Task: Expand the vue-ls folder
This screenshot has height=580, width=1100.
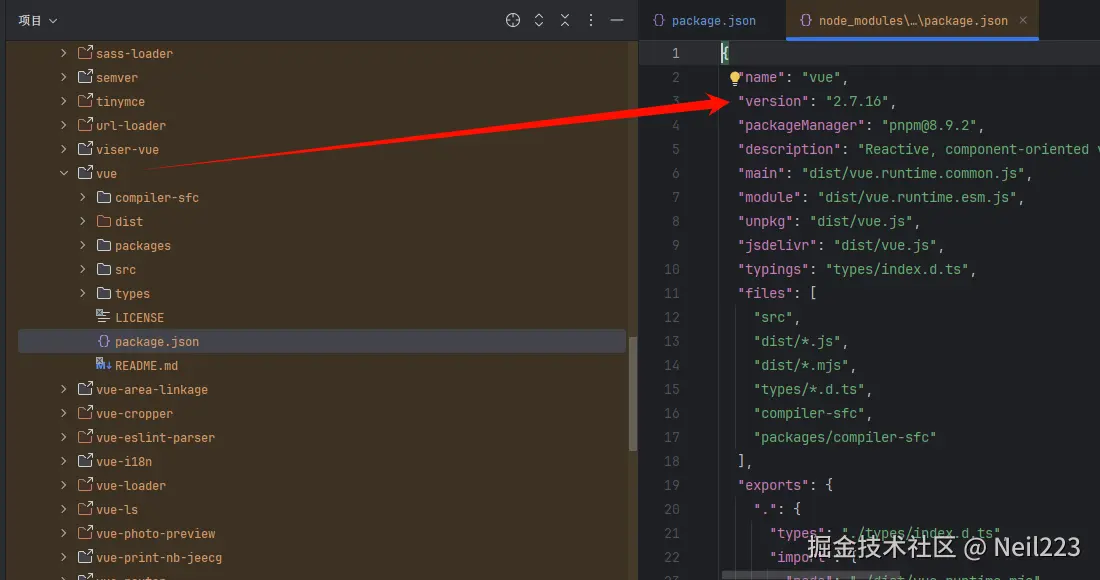Action: [64, 509]
